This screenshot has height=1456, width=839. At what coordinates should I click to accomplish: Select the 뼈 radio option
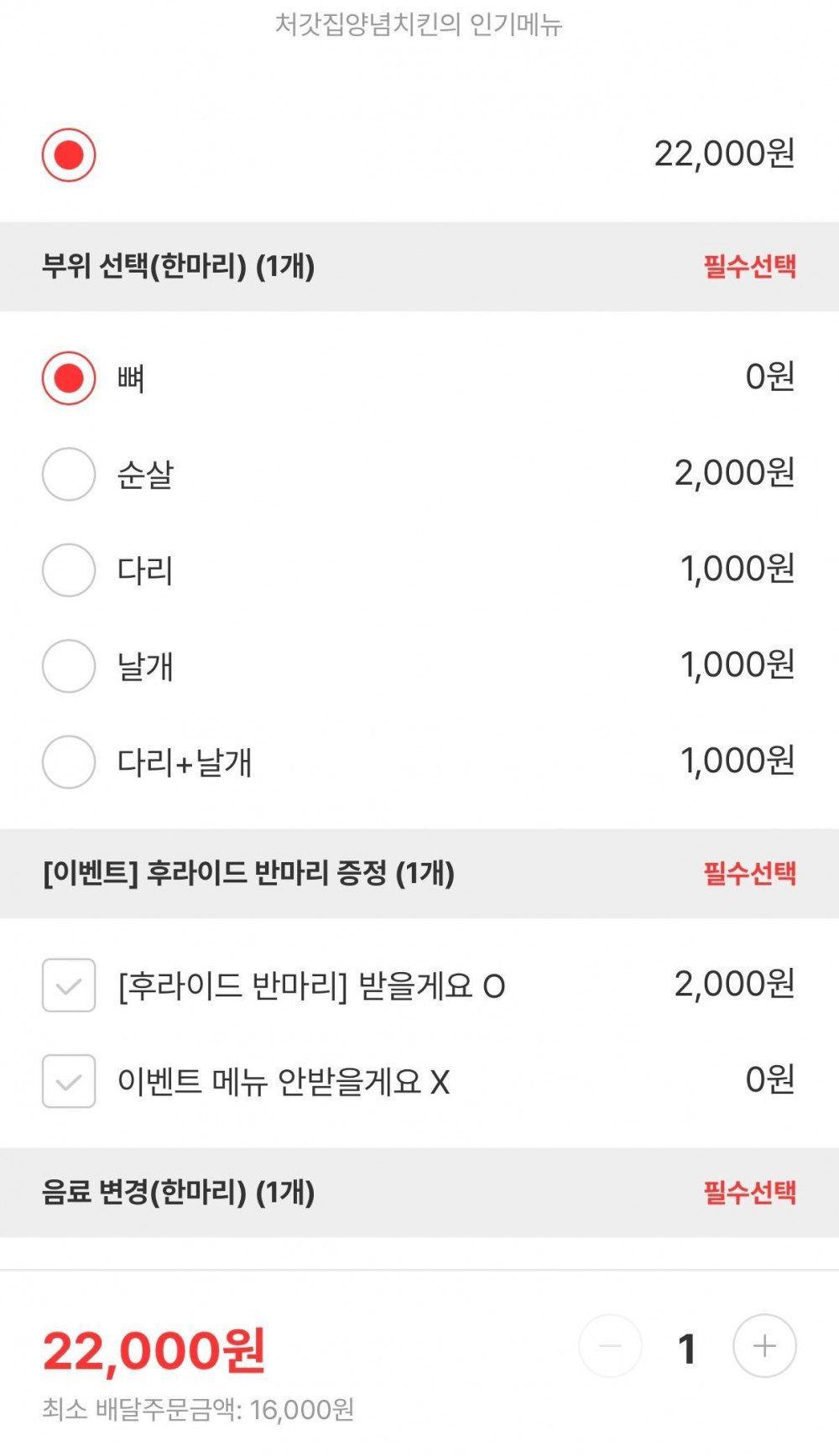pyautogui.click(x=69, y=378)
